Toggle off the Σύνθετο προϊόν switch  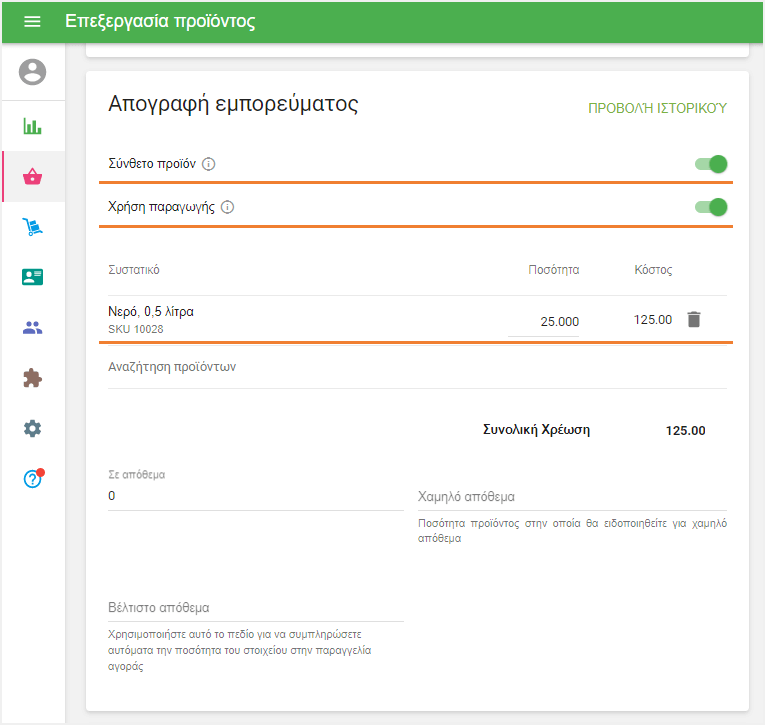711,164
